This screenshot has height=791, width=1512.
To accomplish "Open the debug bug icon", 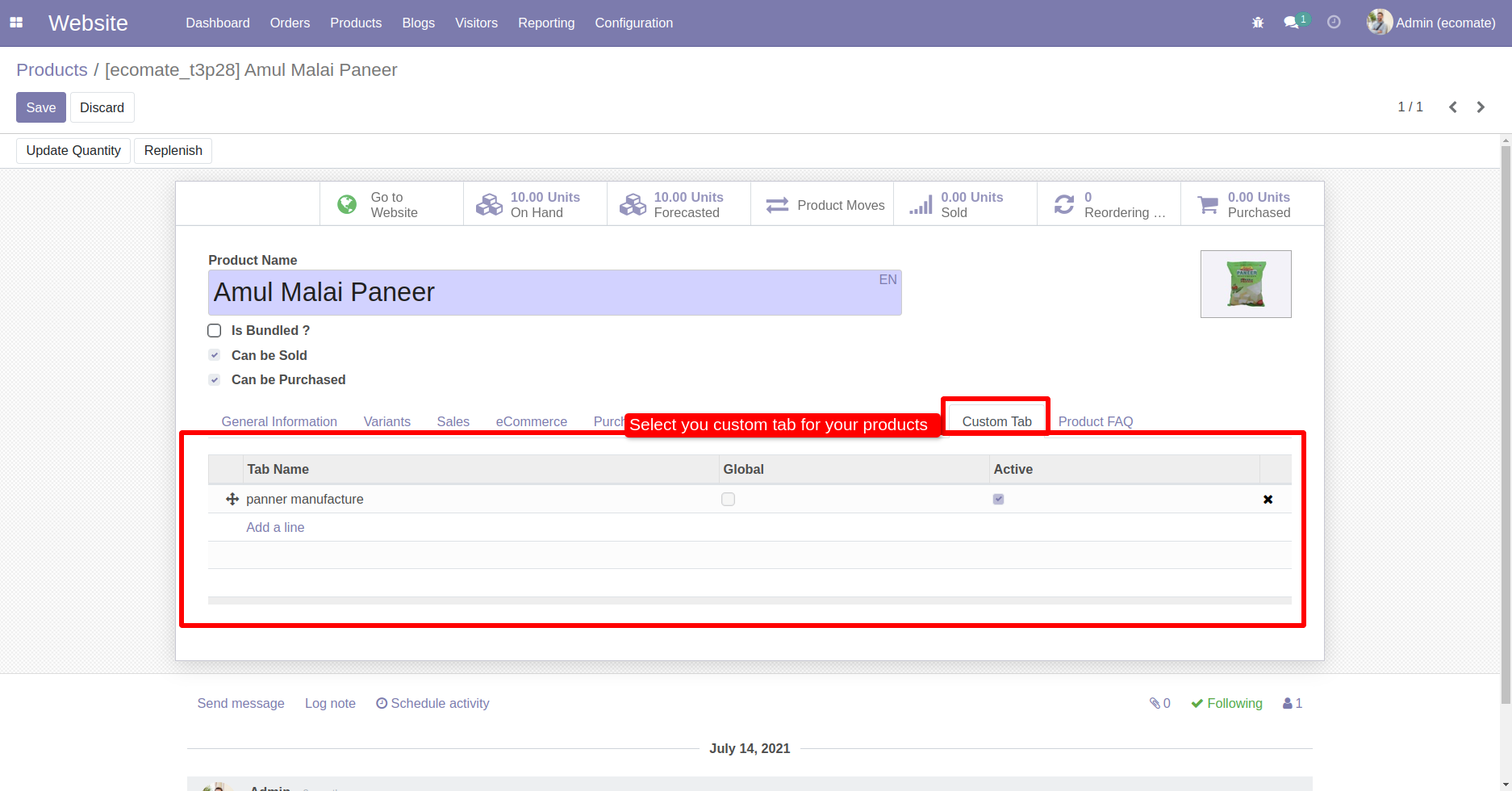I will point(1258,23).
